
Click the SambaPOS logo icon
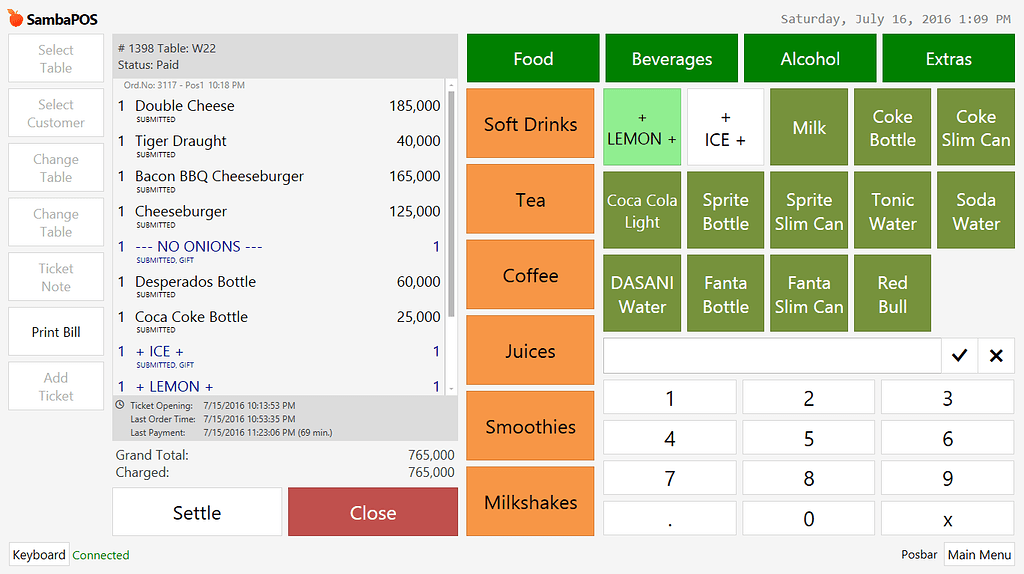click(16, 18)
